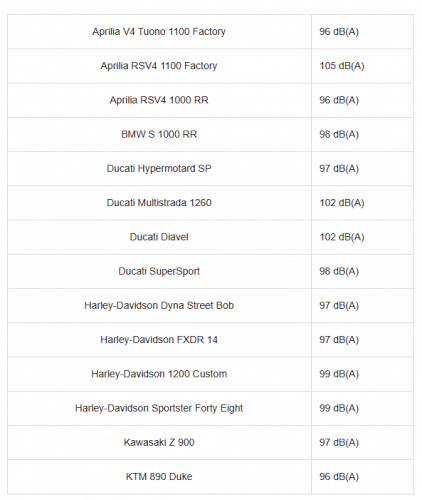Click the Ducati Multistrada 1260 cell

159,203
